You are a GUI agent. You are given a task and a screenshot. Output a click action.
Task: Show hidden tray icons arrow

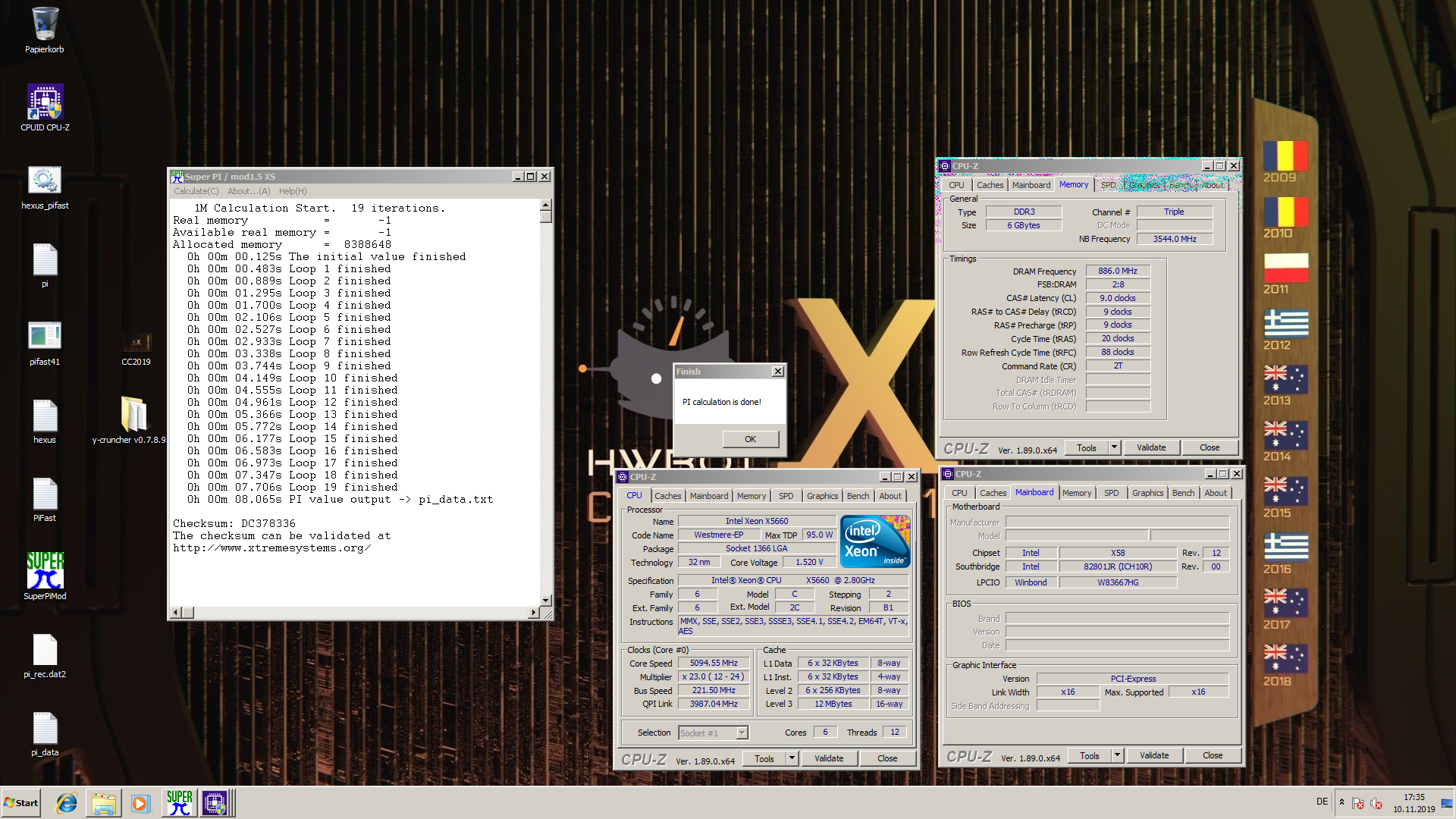point(1341,802)
